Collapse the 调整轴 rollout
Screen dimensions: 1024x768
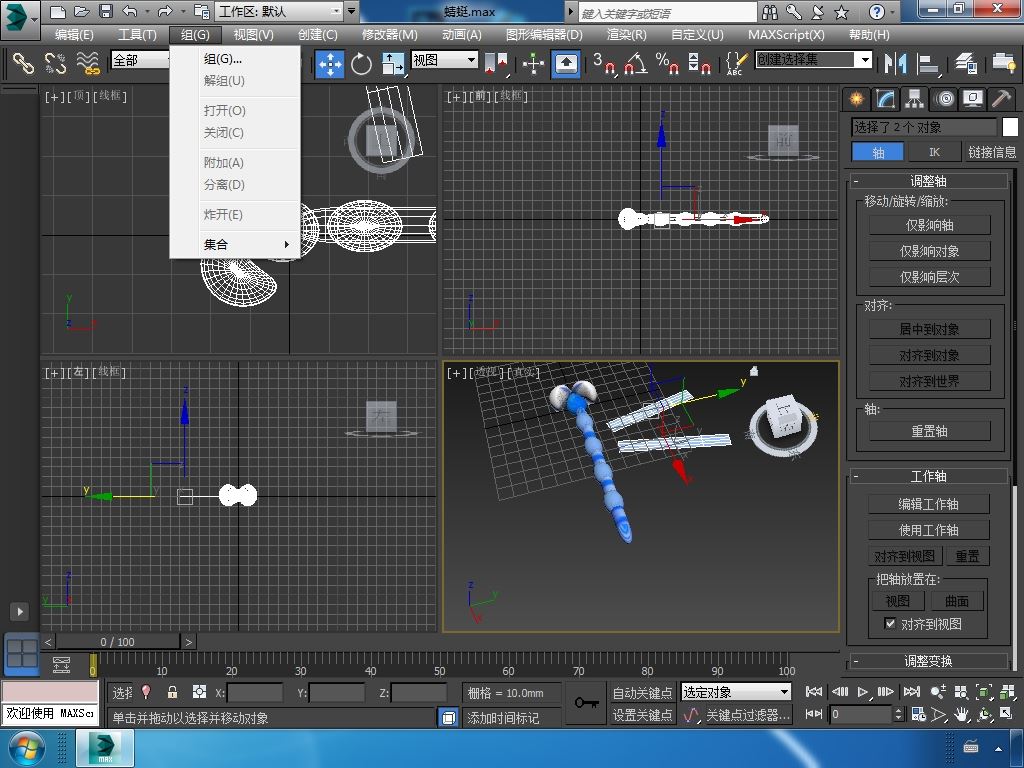coord(927,181)
